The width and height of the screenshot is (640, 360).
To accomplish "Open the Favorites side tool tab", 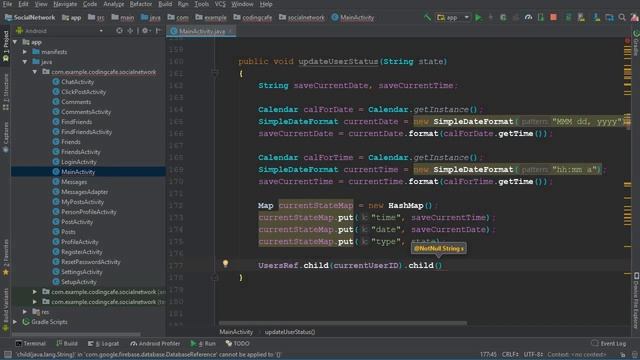I will pos(5,258).
